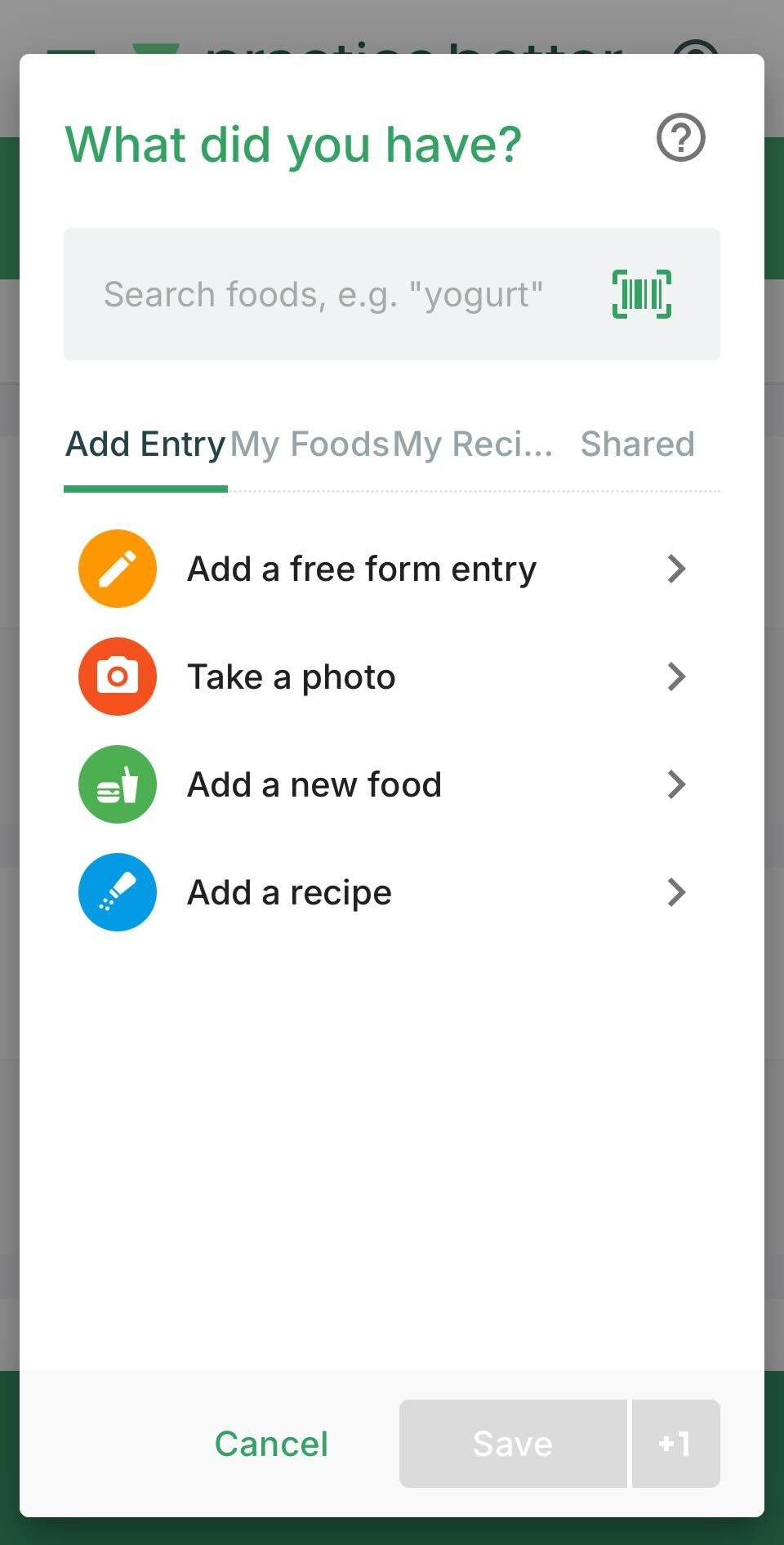Focus the Search foods input field
This screenshot has width=784, height=1545.
pos(327,294)
